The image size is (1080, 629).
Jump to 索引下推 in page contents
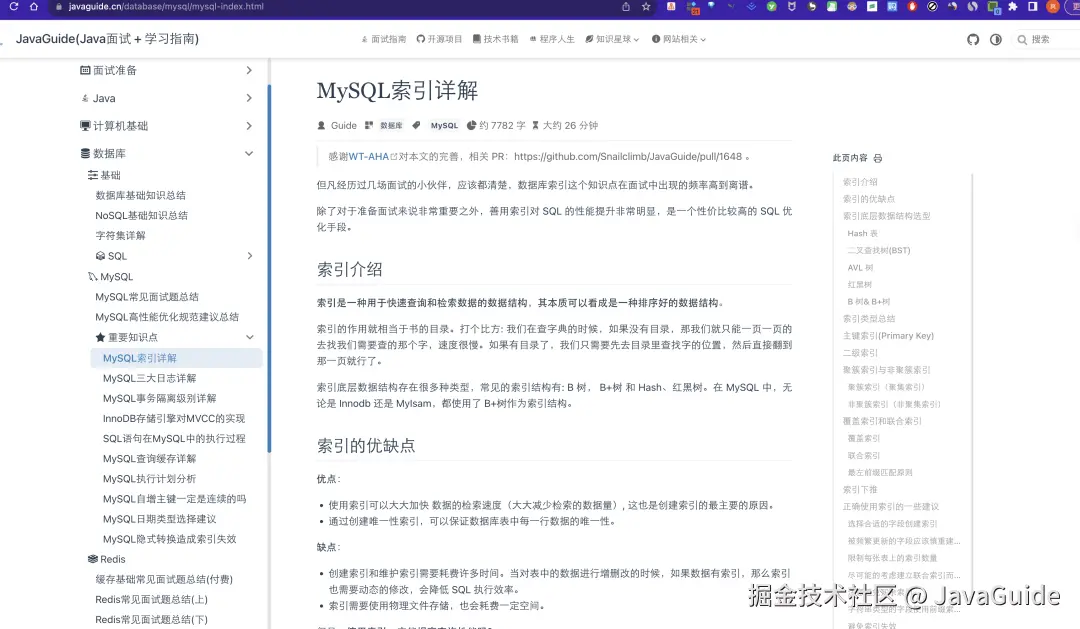(x=860, y=489)
